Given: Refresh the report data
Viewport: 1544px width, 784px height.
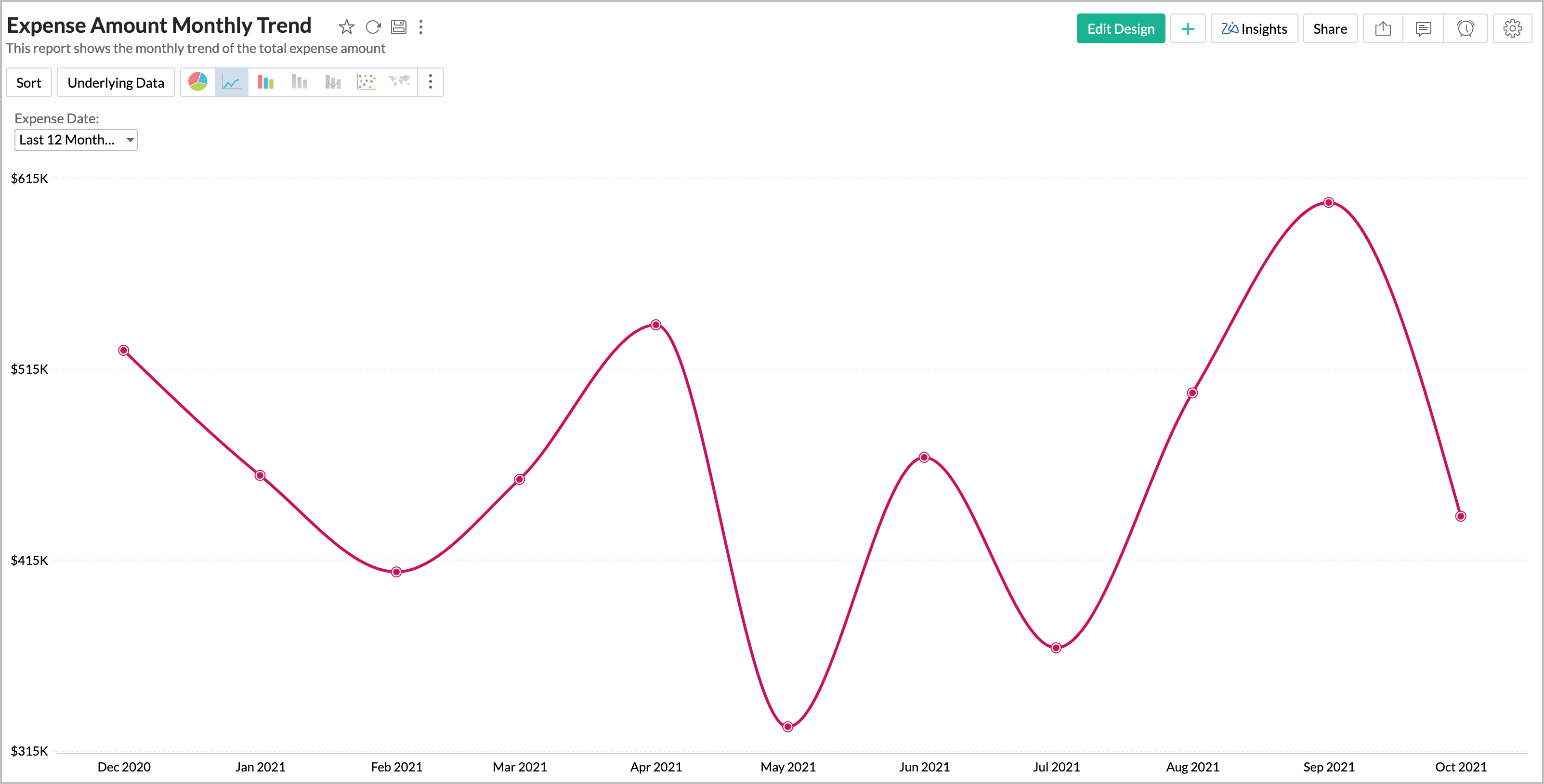Looking at the screenshot, I should coord(373,27).
